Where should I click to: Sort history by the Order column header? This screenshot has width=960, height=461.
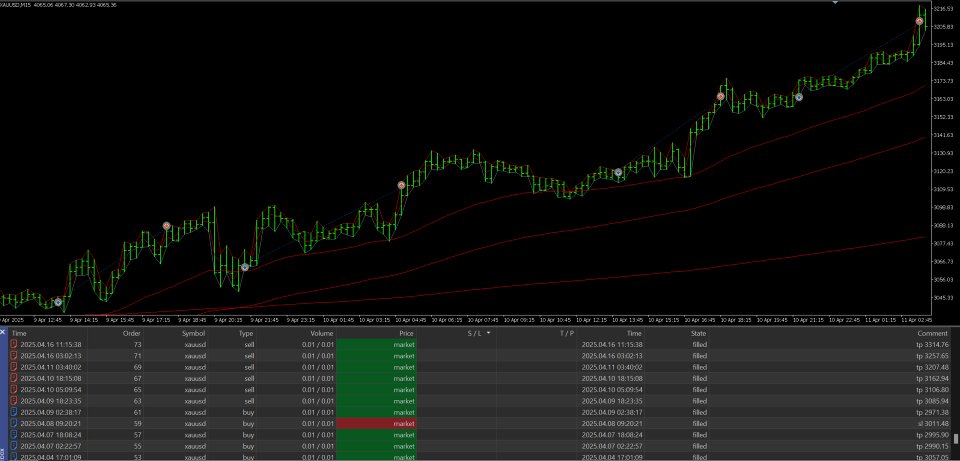[132, 334]
